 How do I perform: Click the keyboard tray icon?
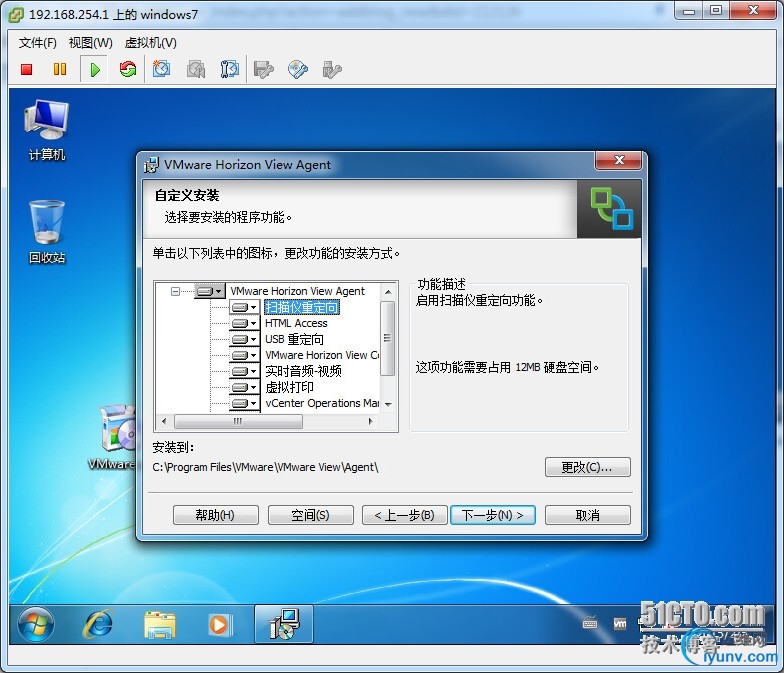(x=590, y=624)
